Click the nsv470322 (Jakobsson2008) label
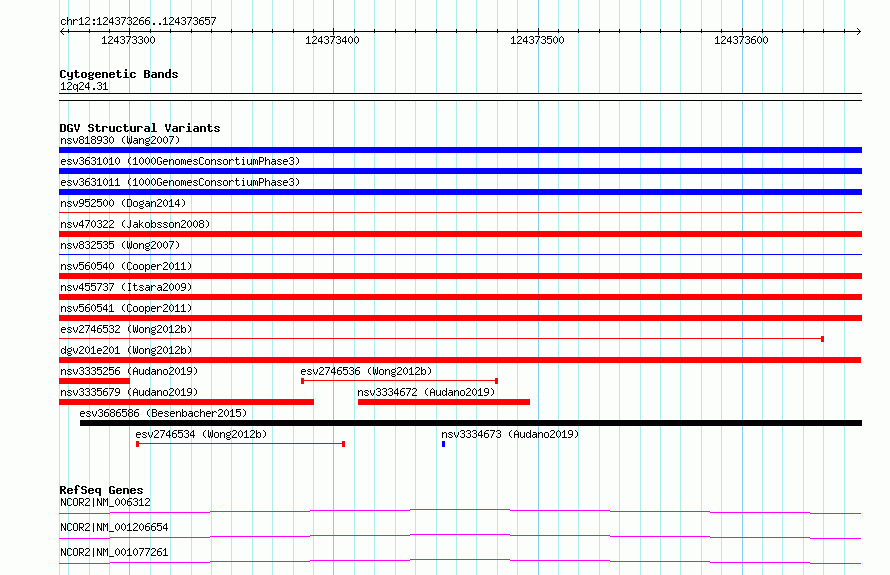Viewport: 890px width, 575px height. pos(135,224)
